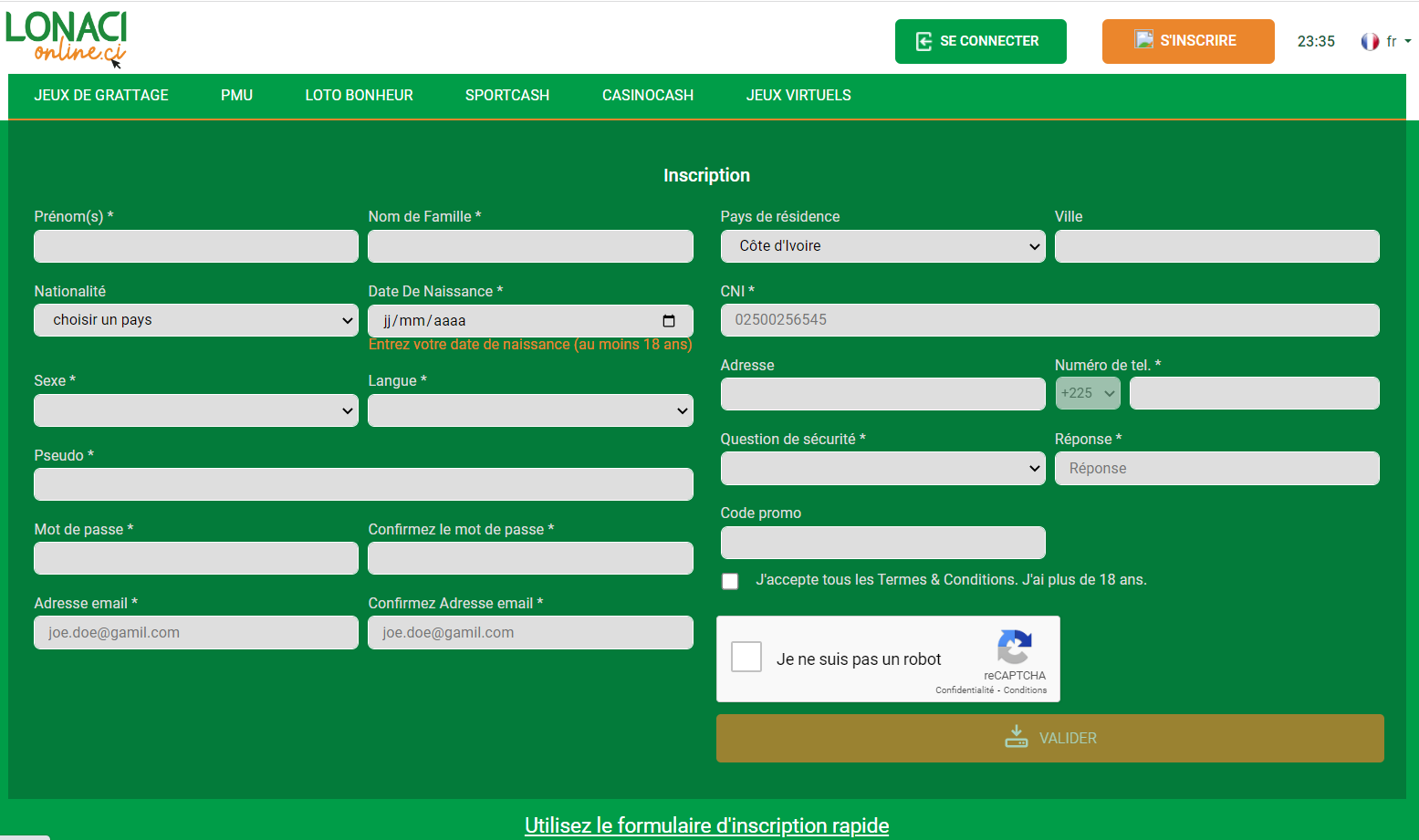Focus the CNI input field

pos(1050,320)
